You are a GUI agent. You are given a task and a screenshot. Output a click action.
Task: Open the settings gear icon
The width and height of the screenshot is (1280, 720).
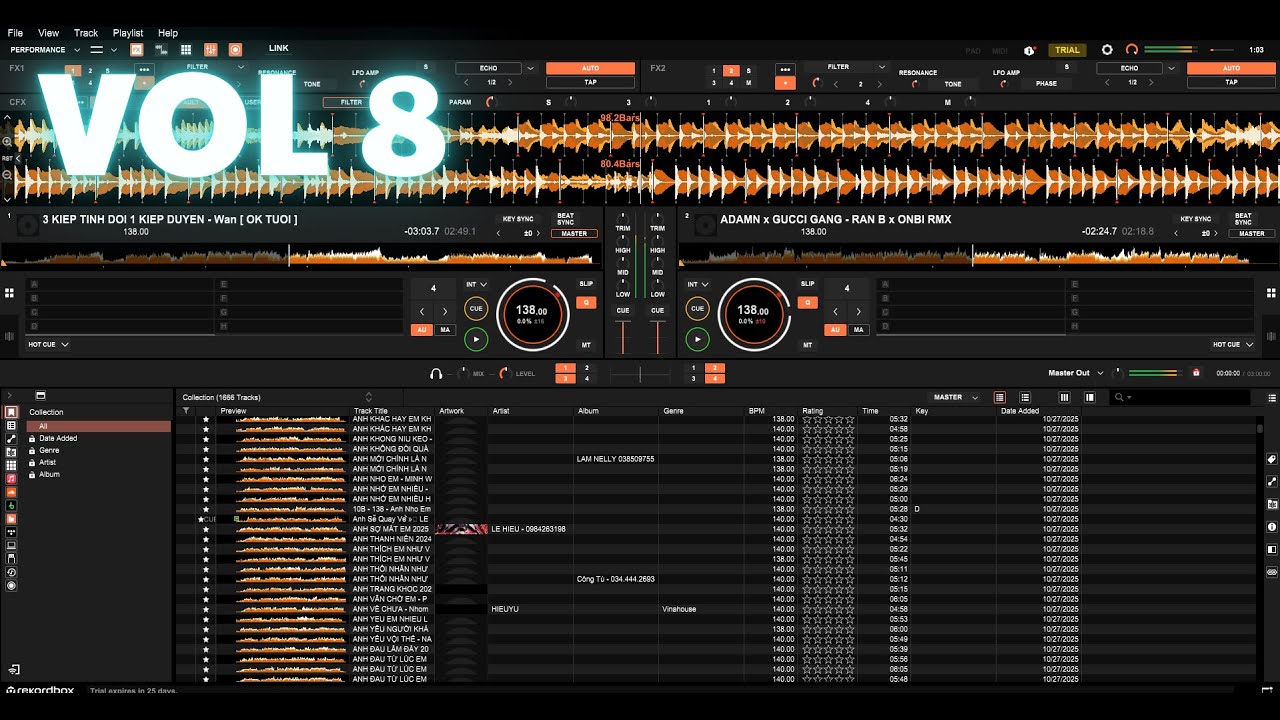pos(1107,49)
